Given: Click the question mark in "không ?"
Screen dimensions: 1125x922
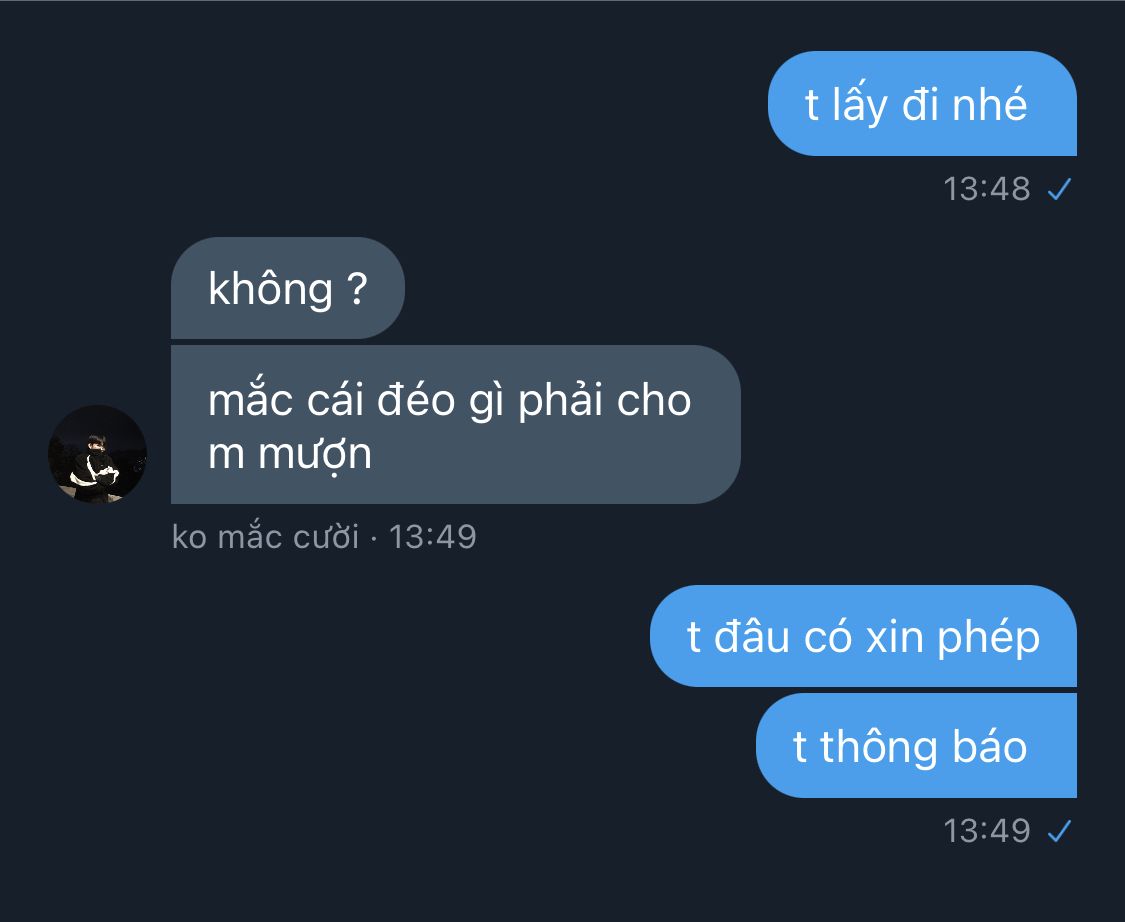Looking at the screenshot, I should (357, 288).
